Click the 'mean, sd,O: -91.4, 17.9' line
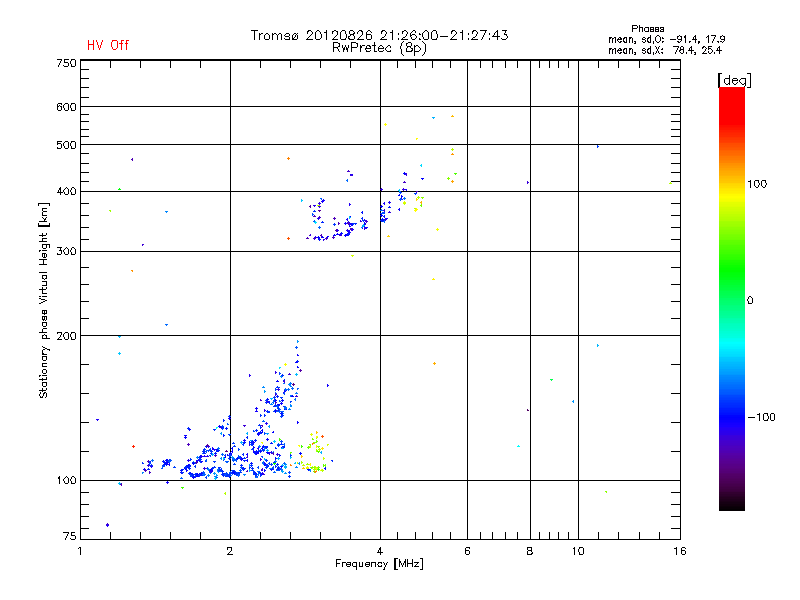The width and height of the screenshot is (800, 600). point(666,39)
